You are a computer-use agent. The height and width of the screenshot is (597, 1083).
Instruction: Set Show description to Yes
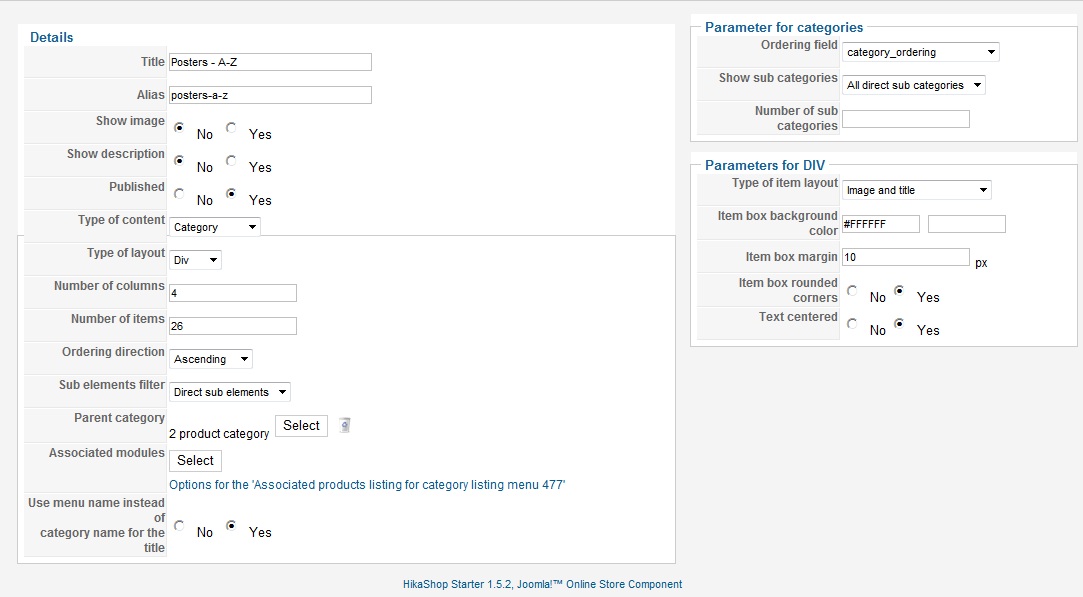click(x=231, y=160)
